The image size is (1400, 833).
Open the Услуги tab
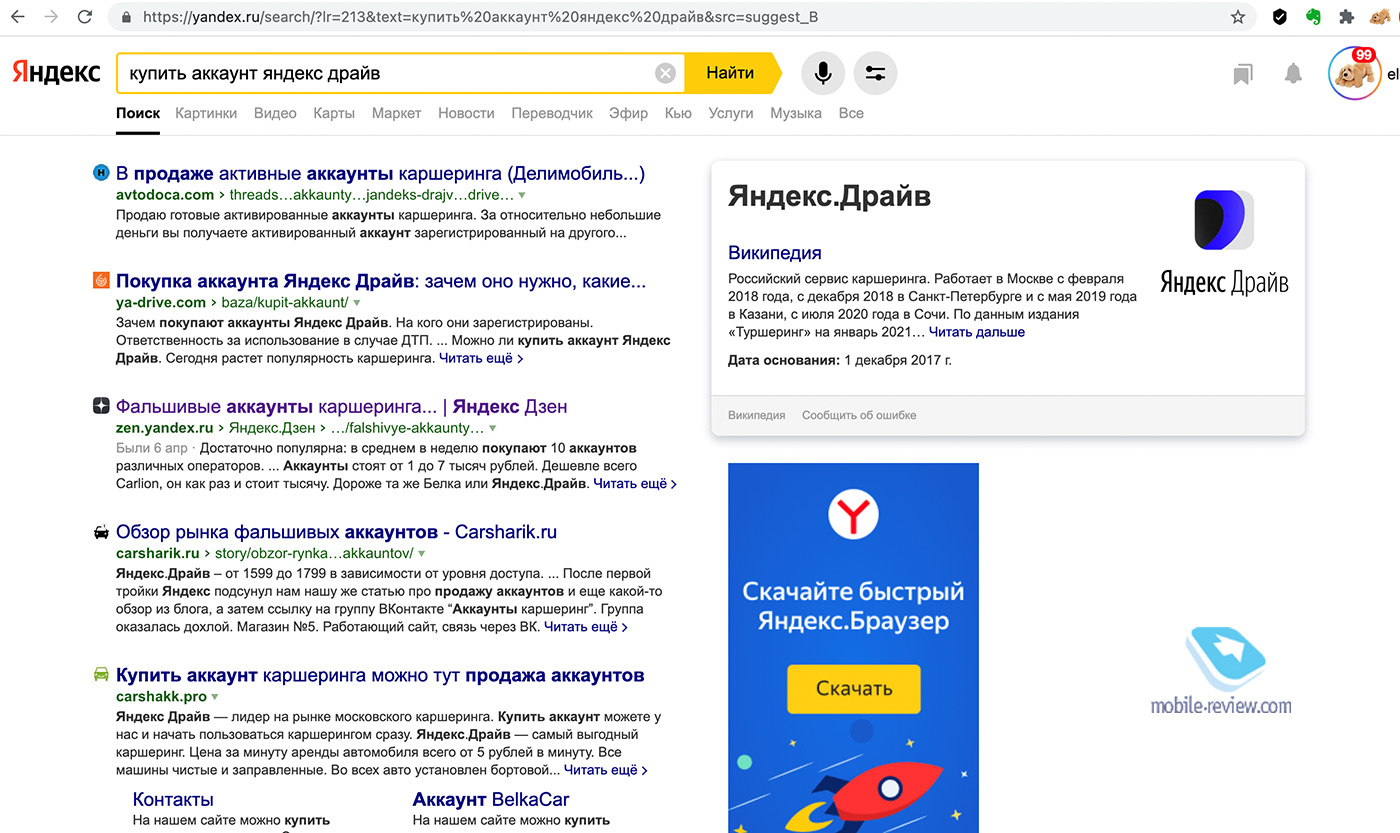coord(731,113)
